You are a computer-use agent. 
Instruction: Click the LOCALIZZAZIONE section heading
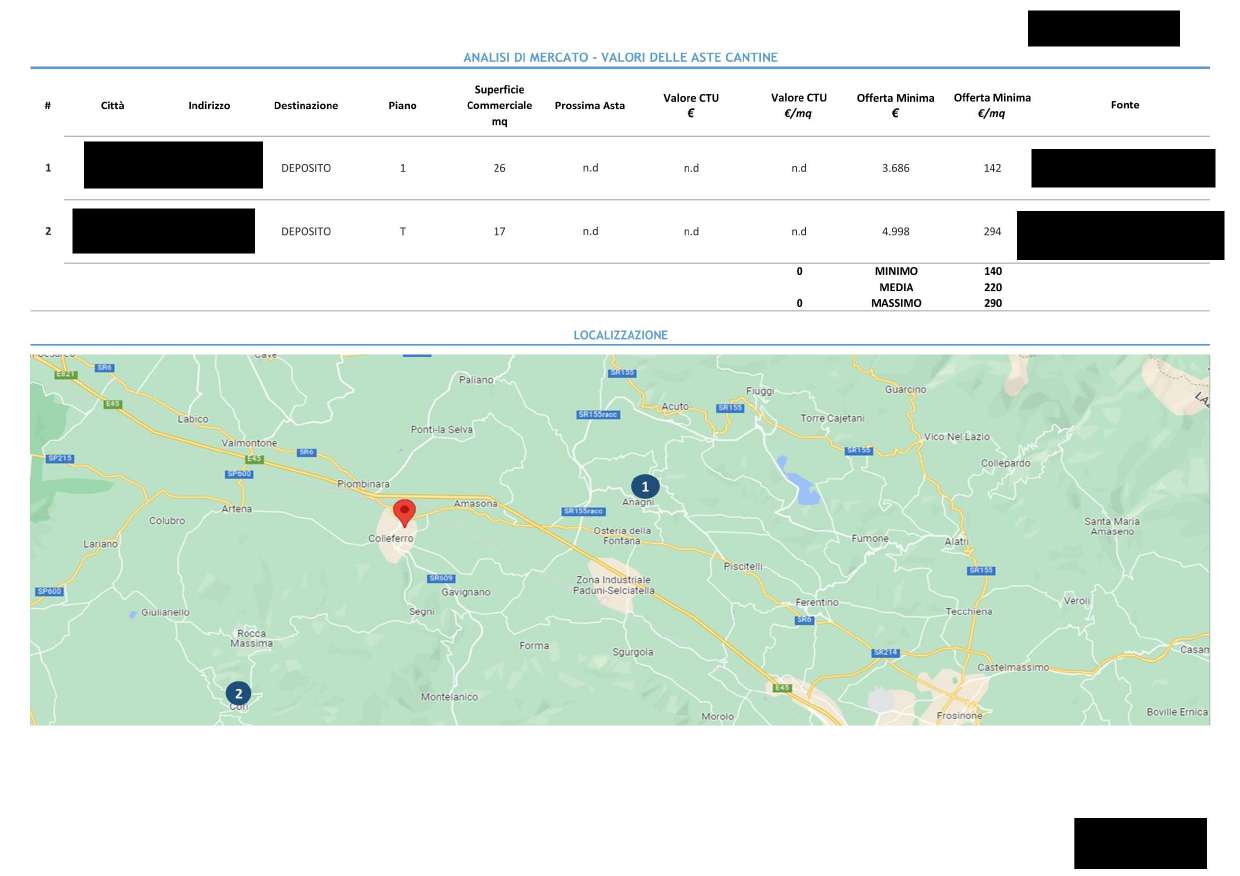coord(620,335)
